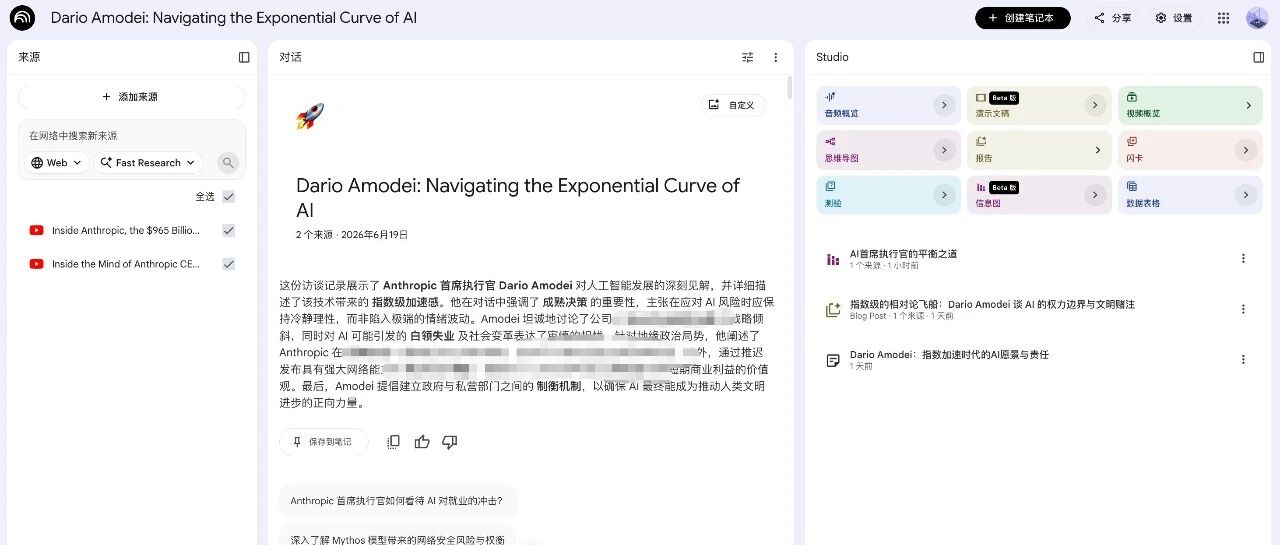Open source titled Inside the Mind of Anthropic CE...

126,264
